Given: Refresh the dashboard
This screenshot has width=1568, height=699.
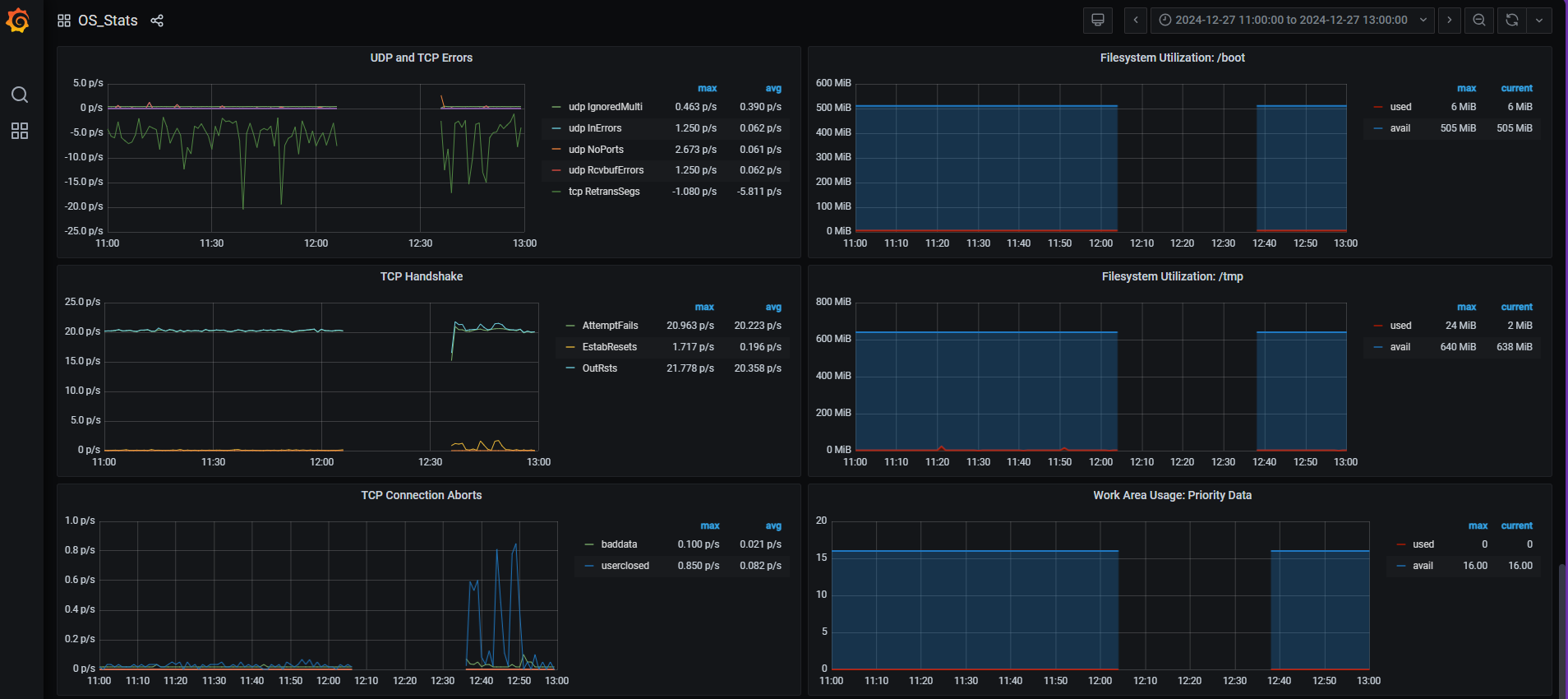Looking at the screenshot, I should tap(1512, 21).
